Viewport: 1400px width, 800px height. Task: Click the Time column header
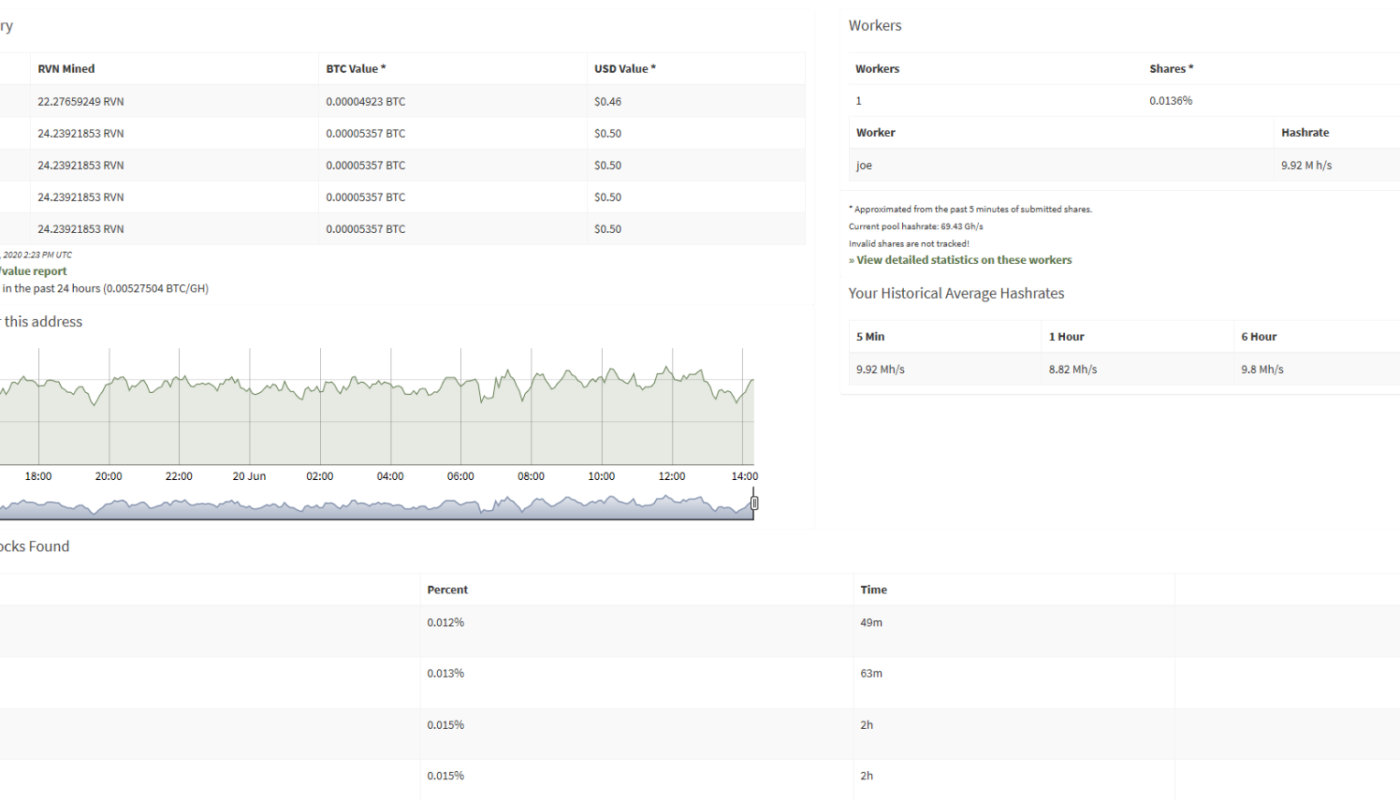874,590
